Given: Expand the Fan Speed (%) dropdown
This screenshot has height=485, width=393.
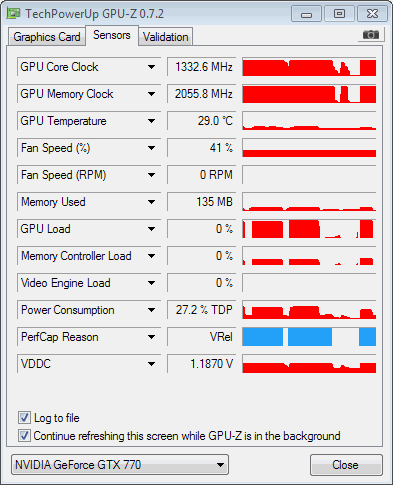Looking at the screenshot, I should pyautogui.click(x=151, y=148).
